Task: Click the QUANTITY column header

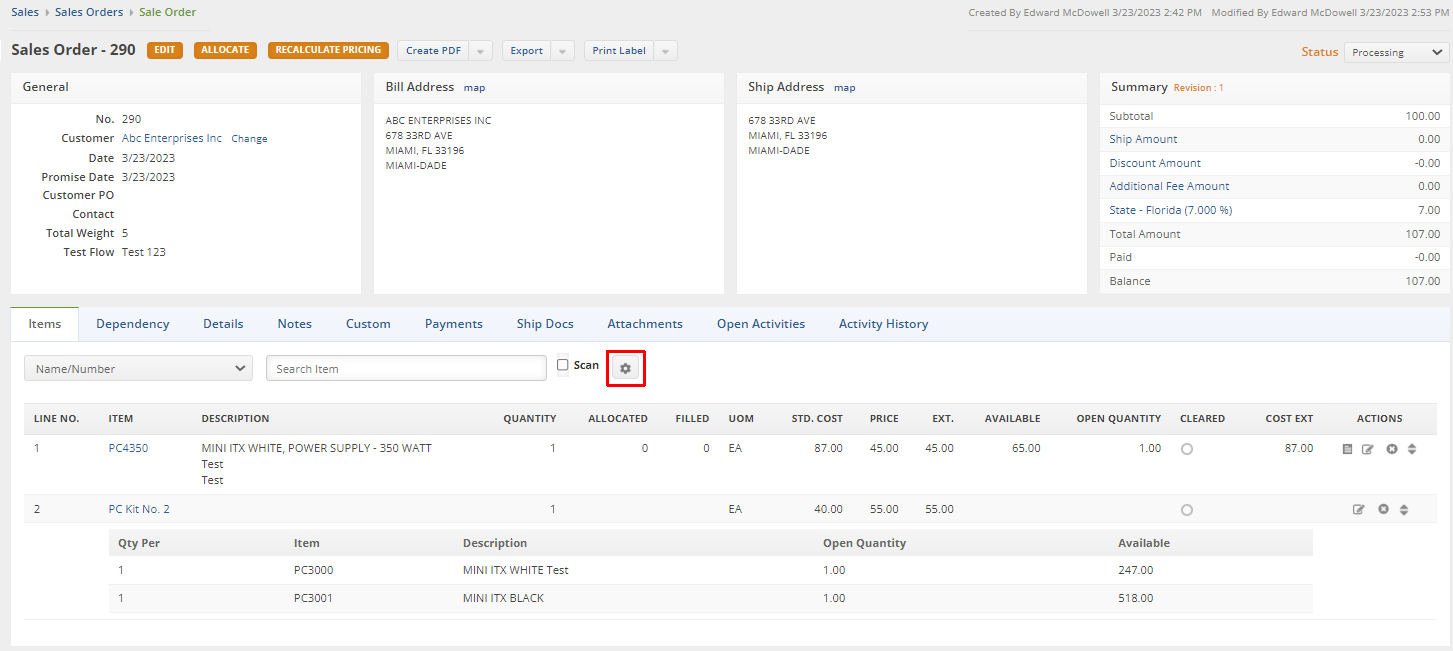Action: (x=530, y=419)
